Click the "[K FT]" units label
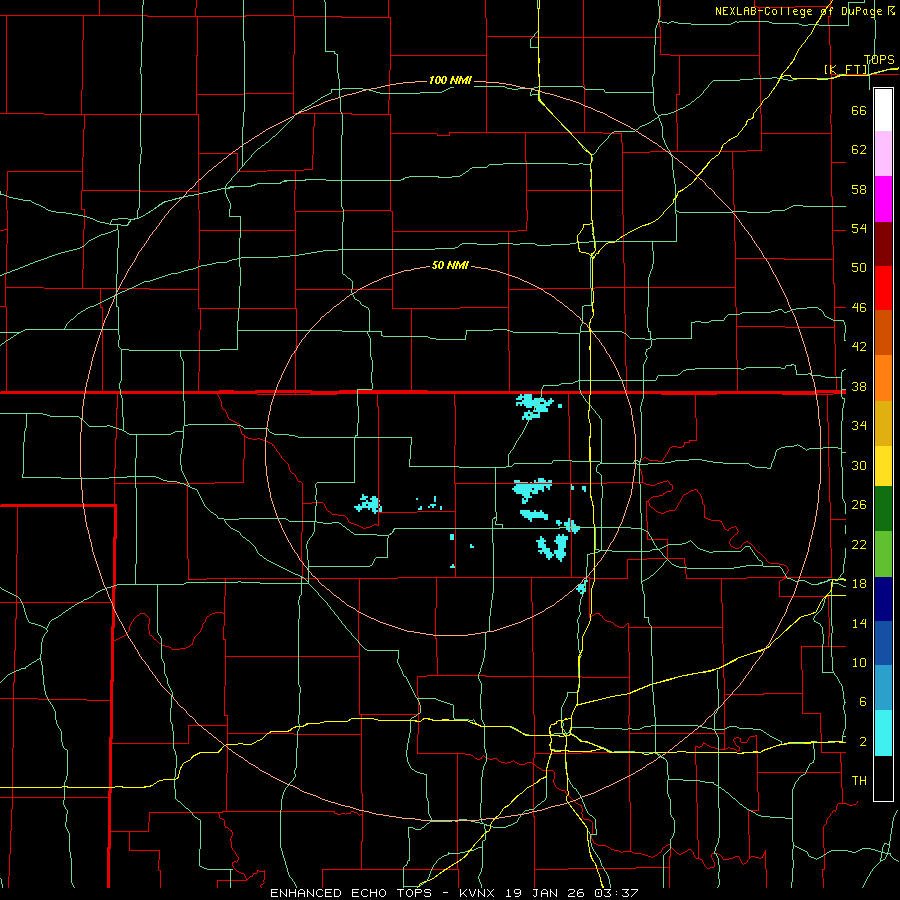The image size is (900, 900). pyautogui.click(x=846, y=69)
